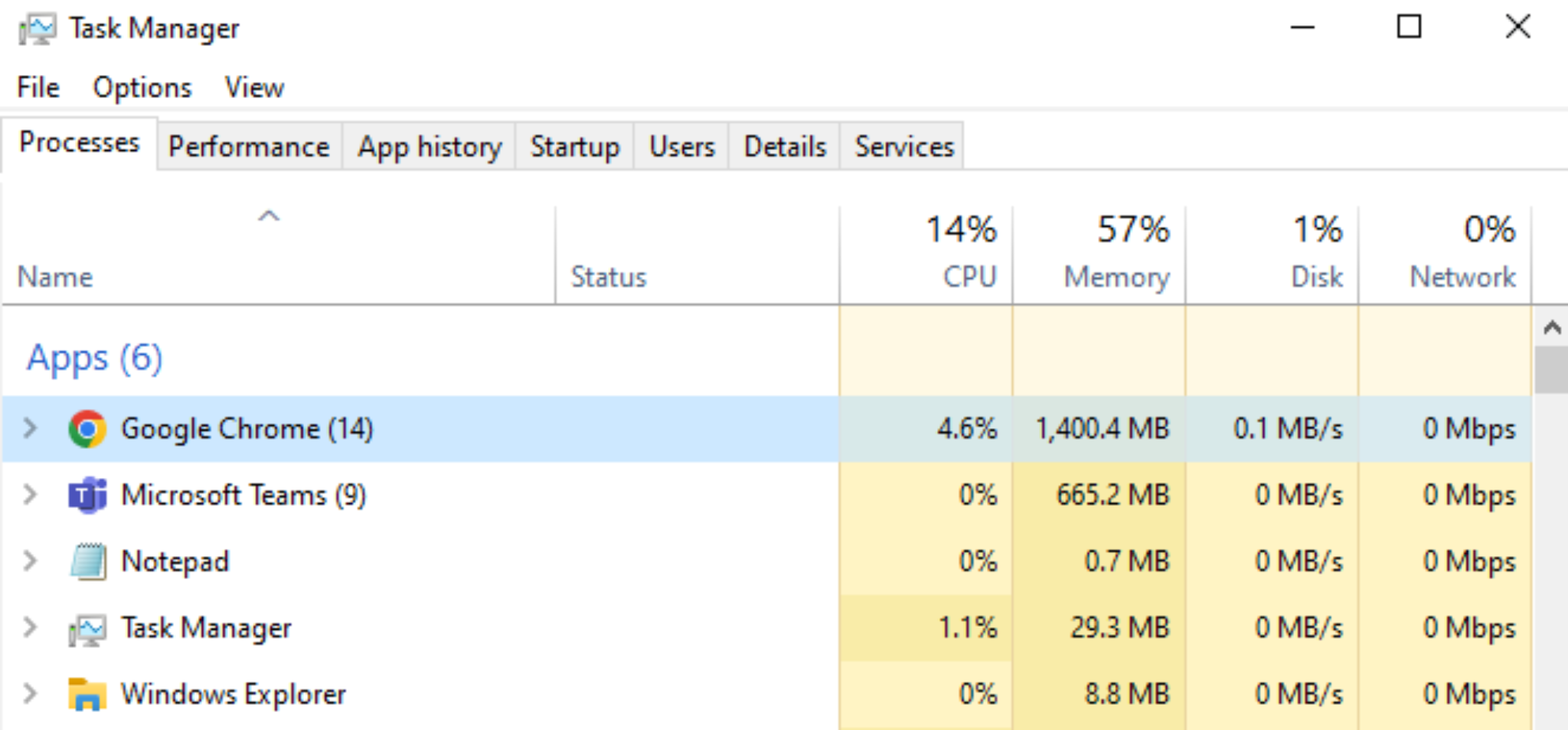Select the Notepad row name

coord(175,561)
